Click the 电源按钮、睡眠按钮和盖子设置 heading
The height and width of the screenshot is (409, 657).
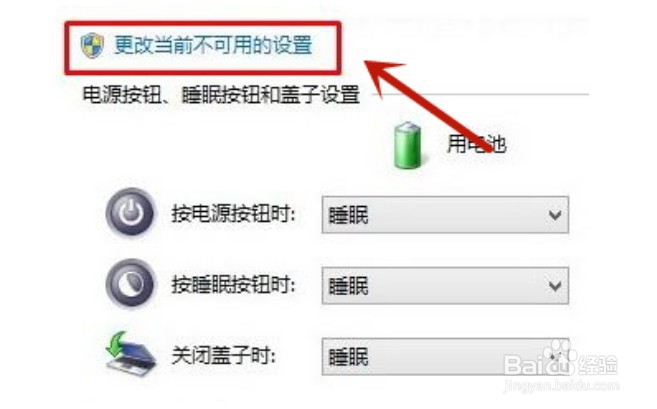coord(221,94)
